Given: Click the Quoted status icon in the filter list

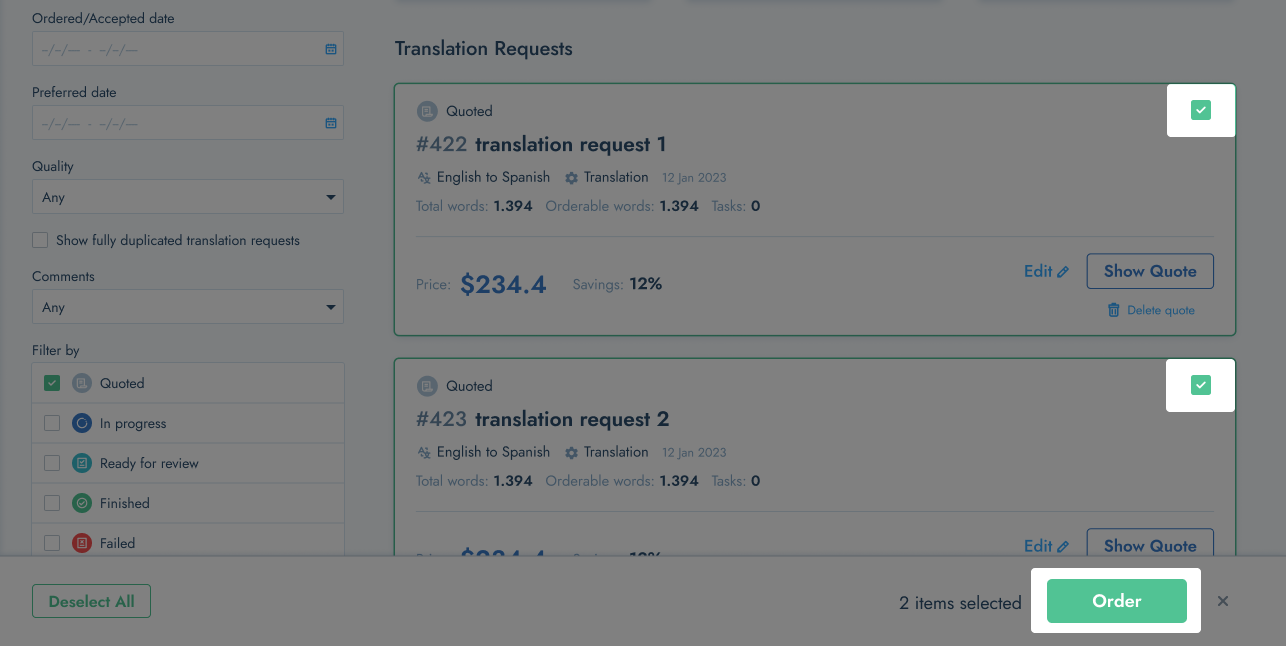Looking at the screenshot, I should (82, 383).
